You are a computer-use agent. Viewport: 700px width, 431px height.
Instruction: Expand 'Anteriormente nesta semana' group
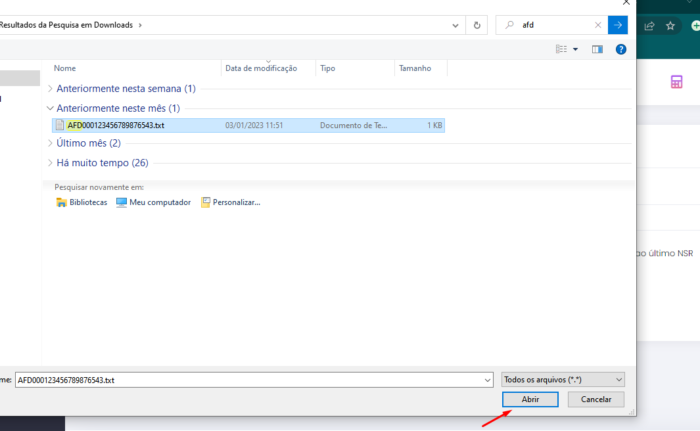[50, 88]
